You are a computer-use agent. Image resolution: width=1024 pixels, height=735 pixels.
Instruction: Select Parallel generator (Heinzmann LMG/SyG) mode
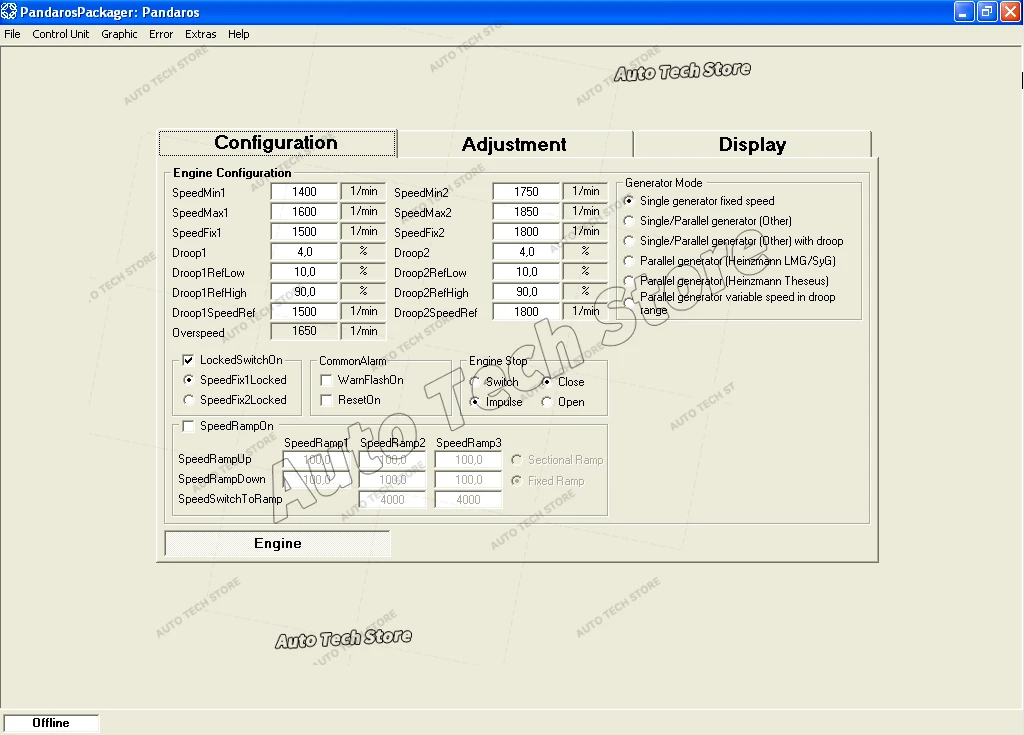pyautogui.click(x=629, y=261)
